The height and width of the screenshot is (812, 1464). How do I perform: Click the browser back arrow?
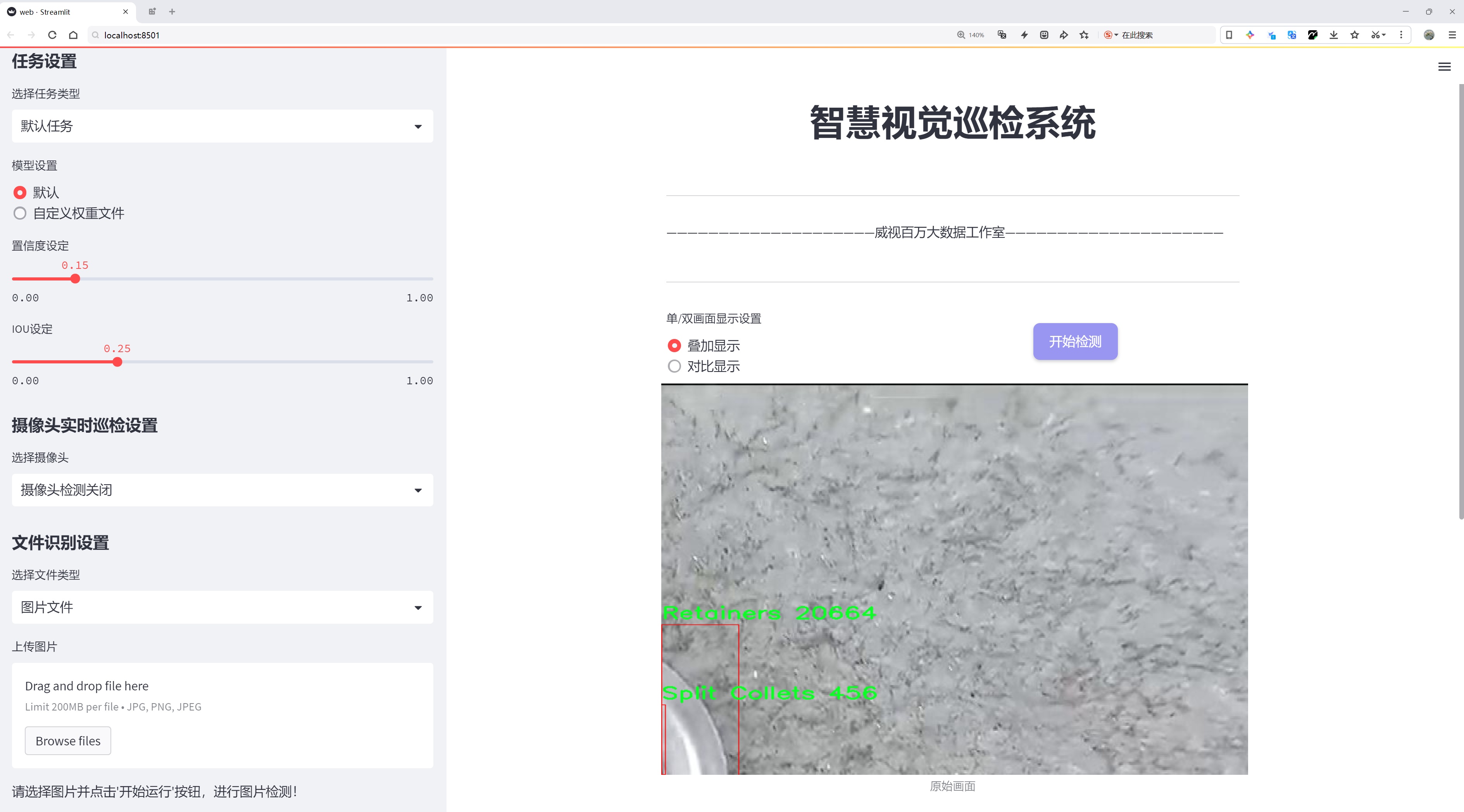tap(11, 35)
